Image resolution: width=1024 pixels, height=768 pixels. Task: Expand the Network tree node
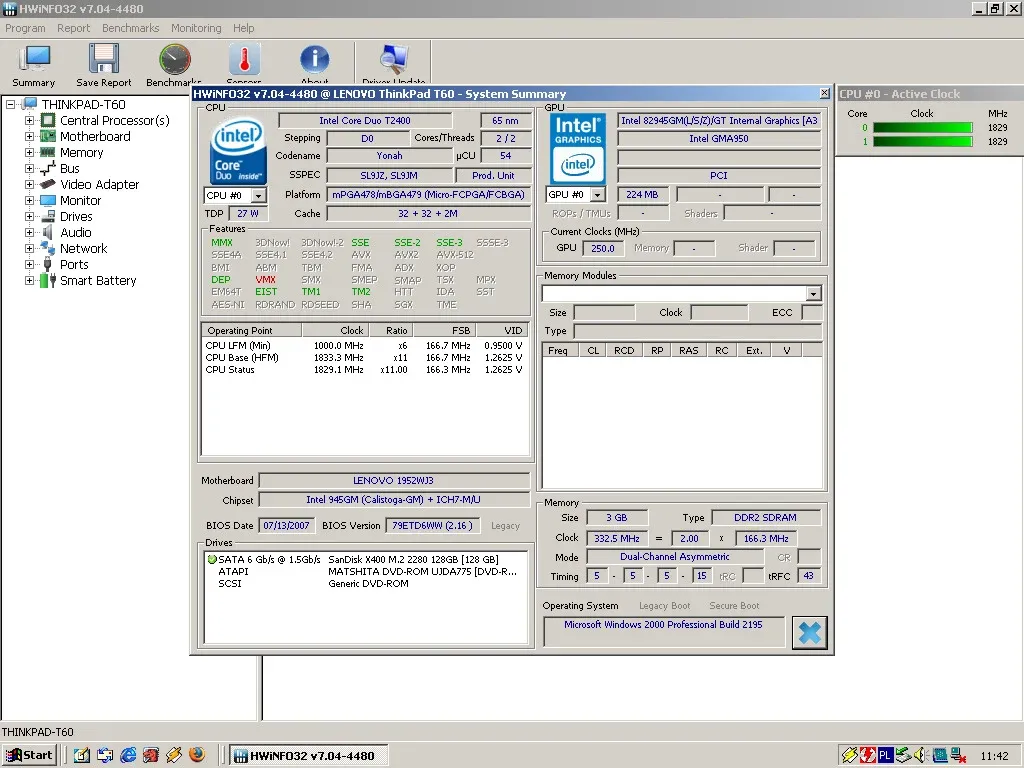click(x=29, y=248)
